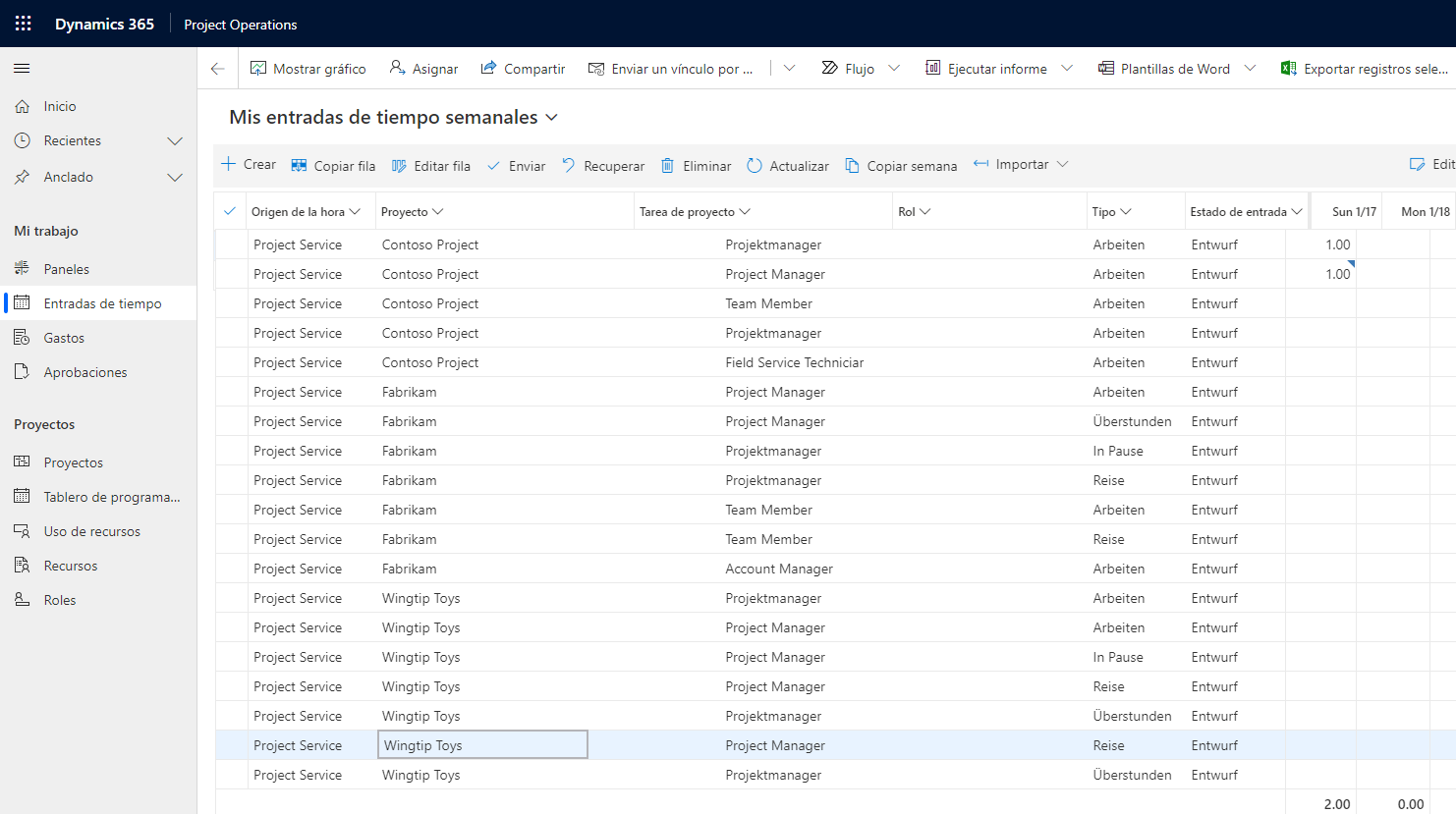Click the Project Operations app name
This screenshot has height=814, width=1456.
[x=241, y=25]
